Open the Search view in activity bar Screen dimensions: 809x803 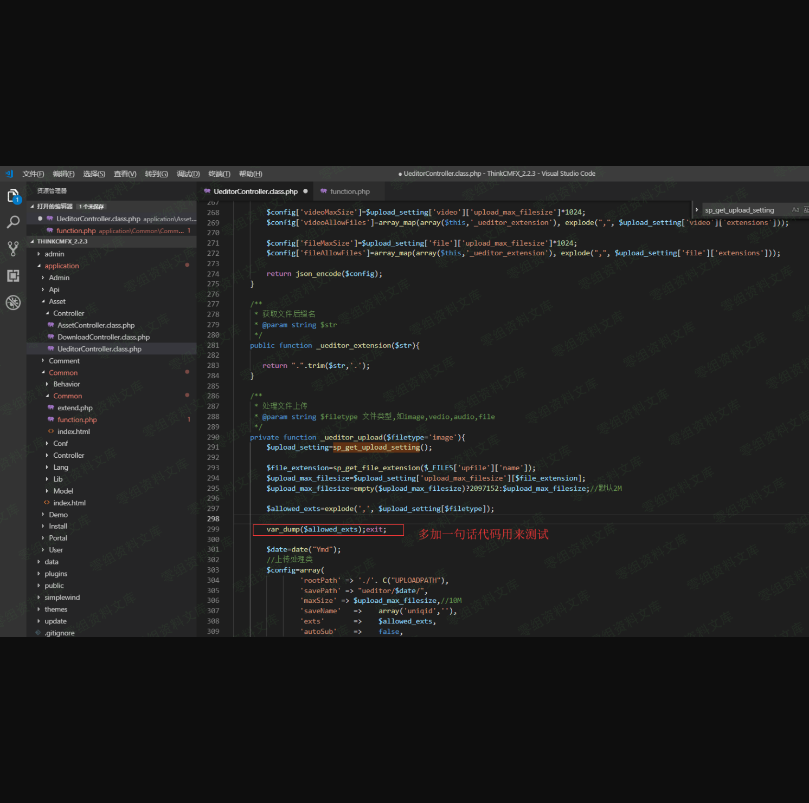13,222
